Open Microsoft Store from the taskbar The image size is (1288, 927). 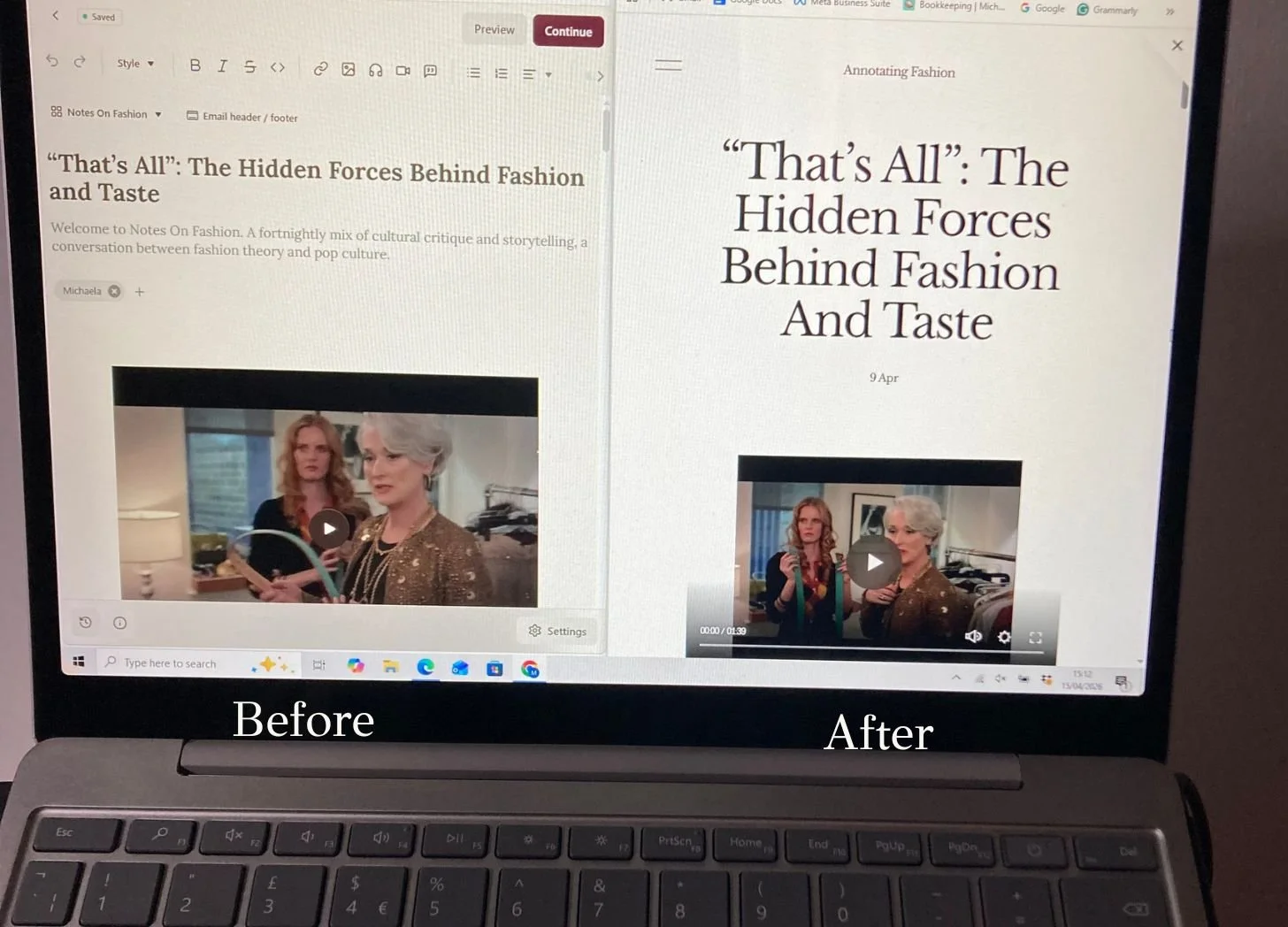pos(494,669)
